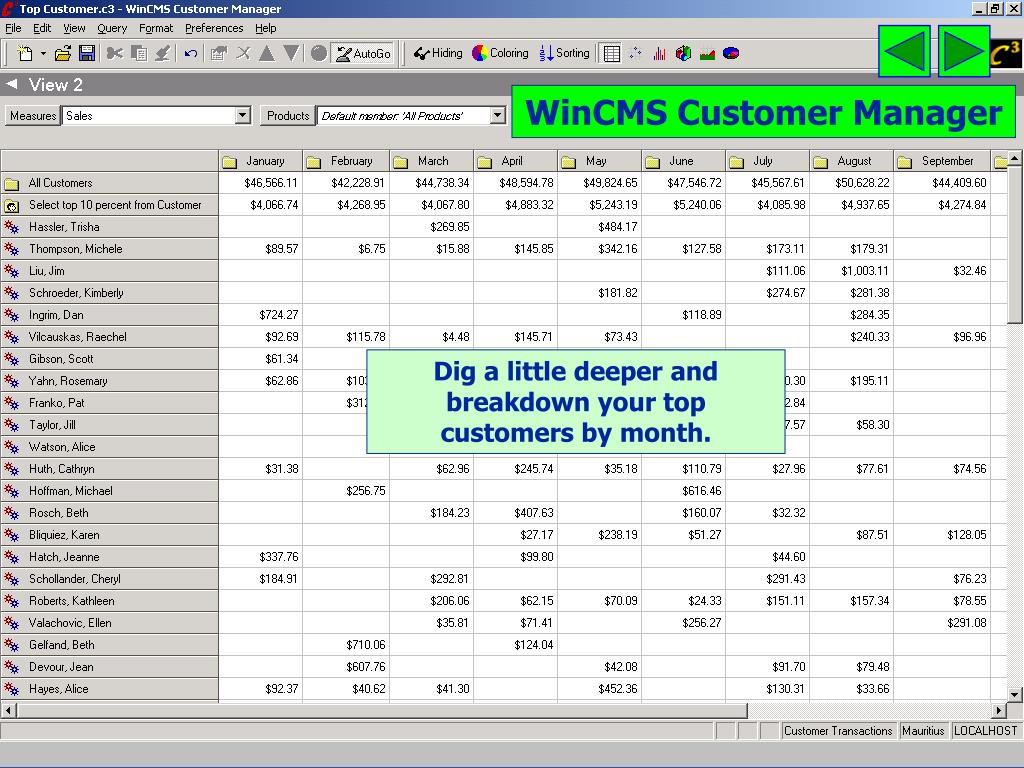Screen dimensions: 1024x768
Task: Click the April column header
Action: [516, 161]
